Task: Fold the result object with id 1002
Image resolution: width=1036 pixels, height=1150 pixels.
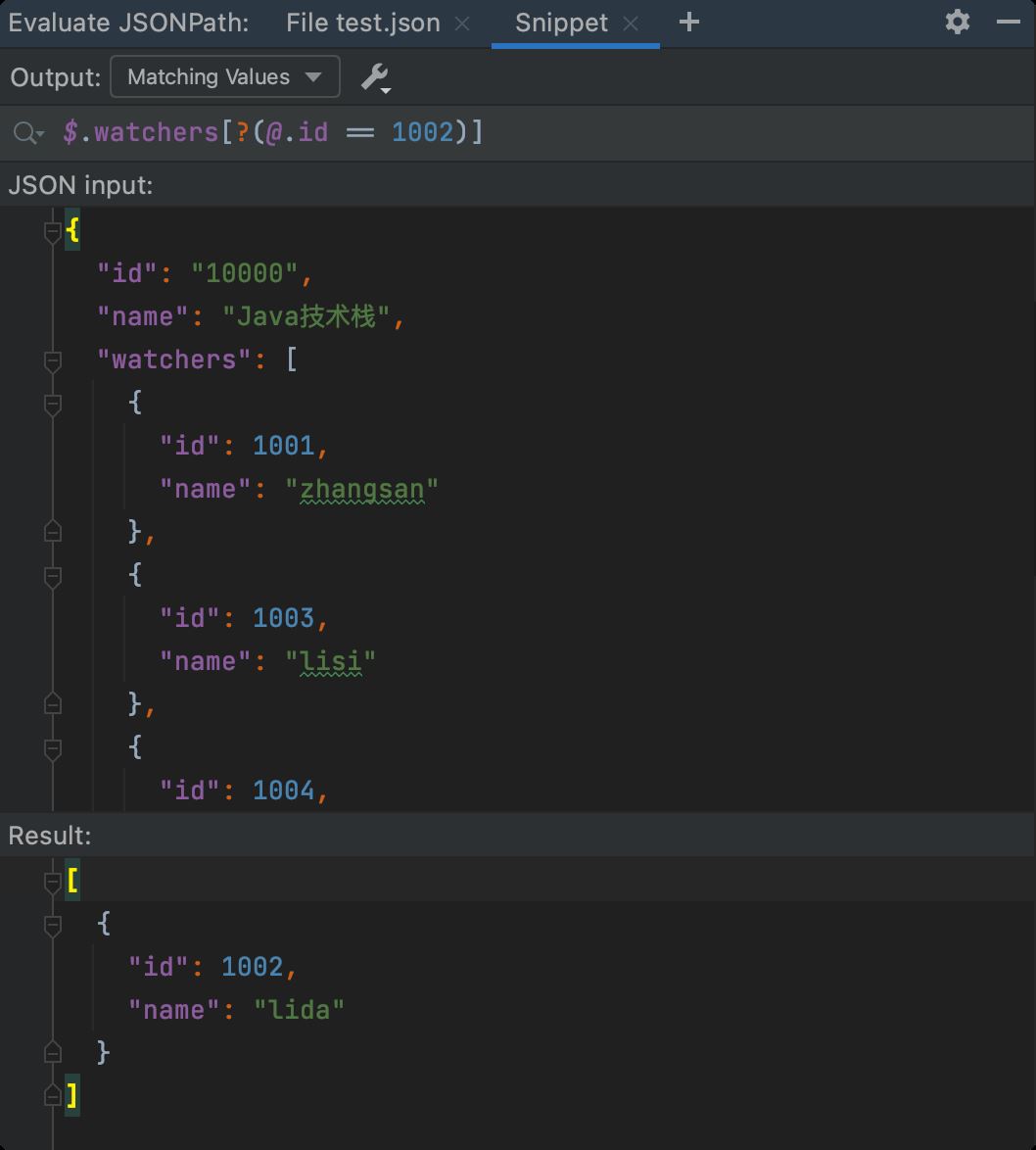Action: pos(53,925)
